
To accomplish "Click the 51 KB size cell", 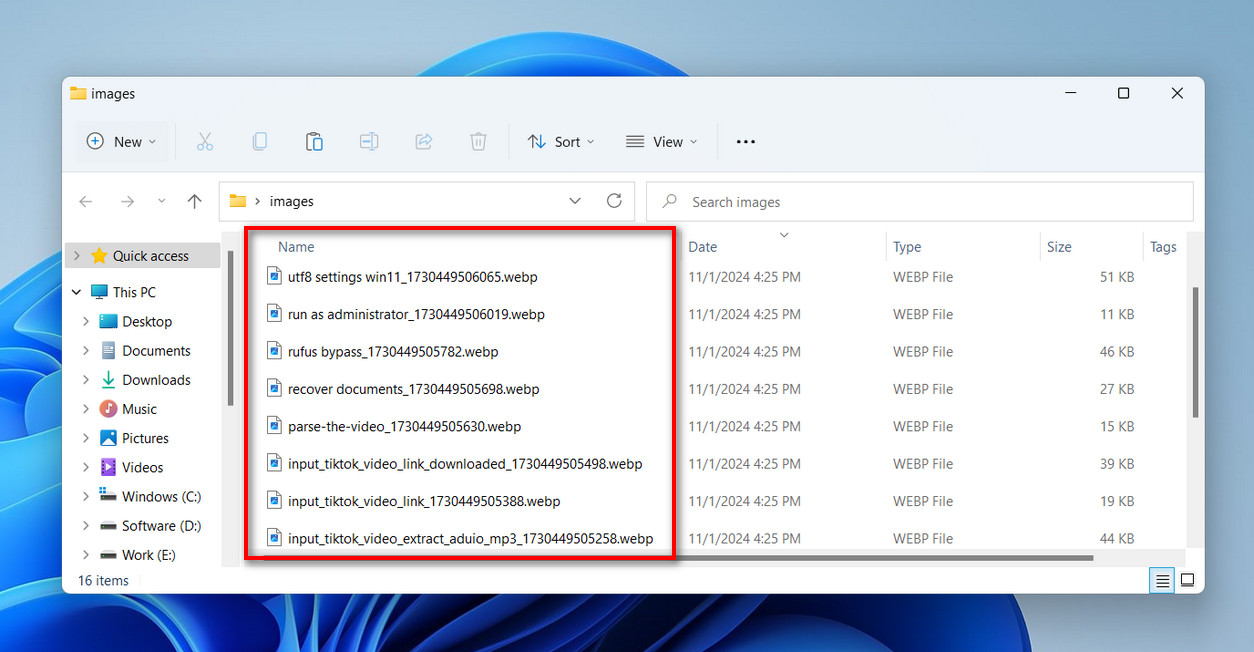I will 1117,277.
